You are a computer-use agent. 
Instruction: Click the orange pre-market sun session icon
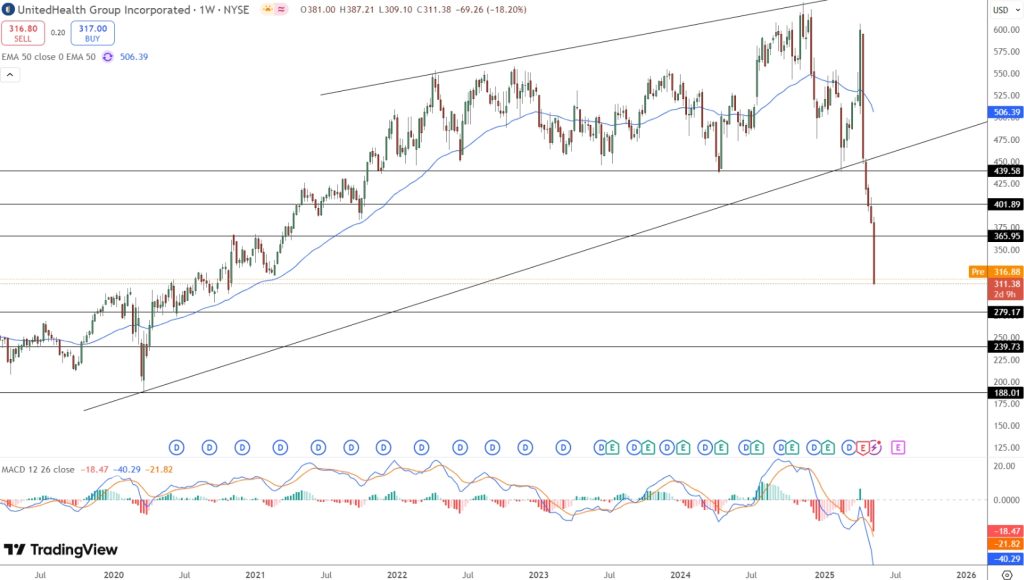pos(268,10)
